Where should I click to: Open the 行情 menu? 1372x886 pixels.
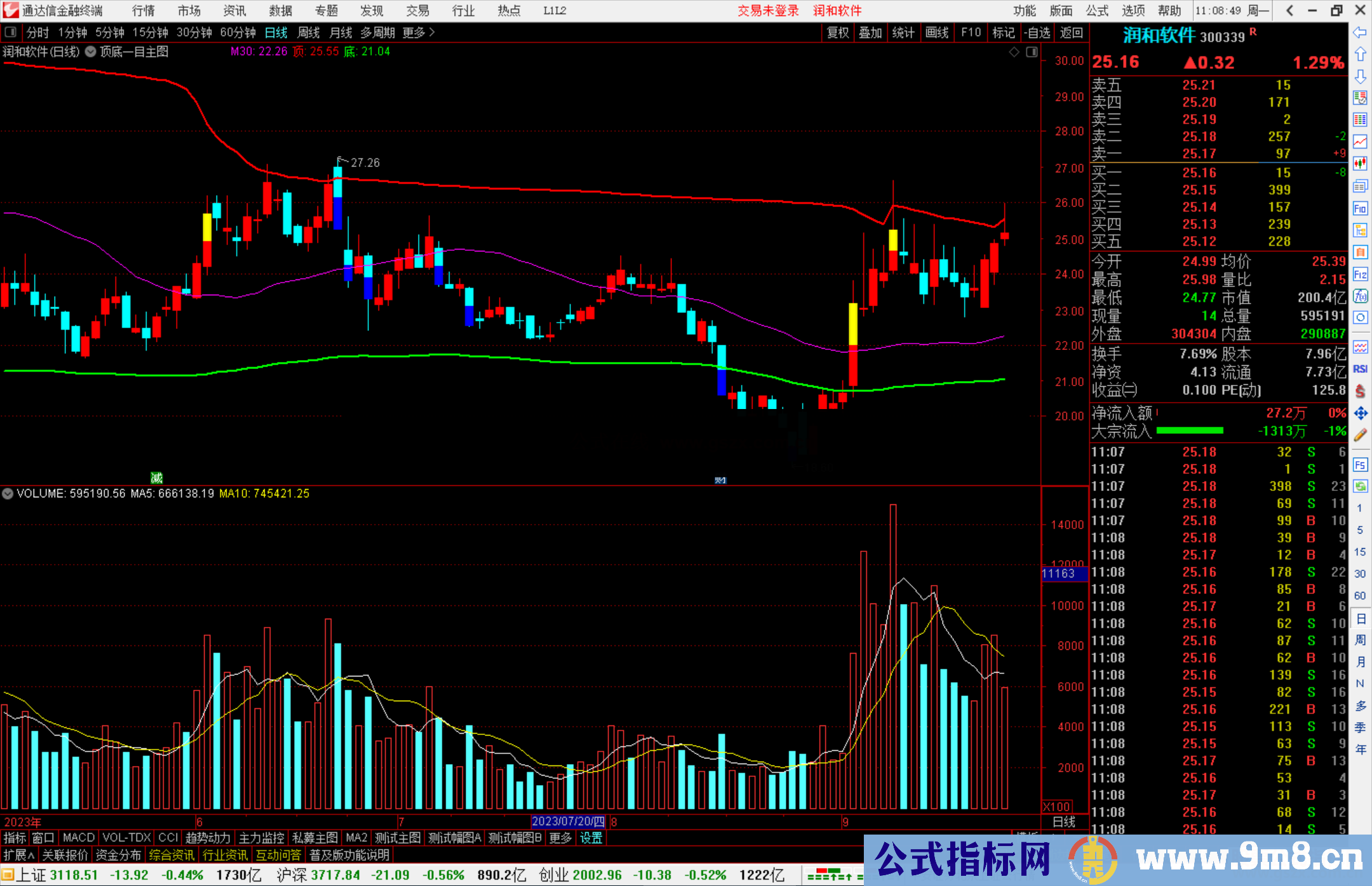143,11
